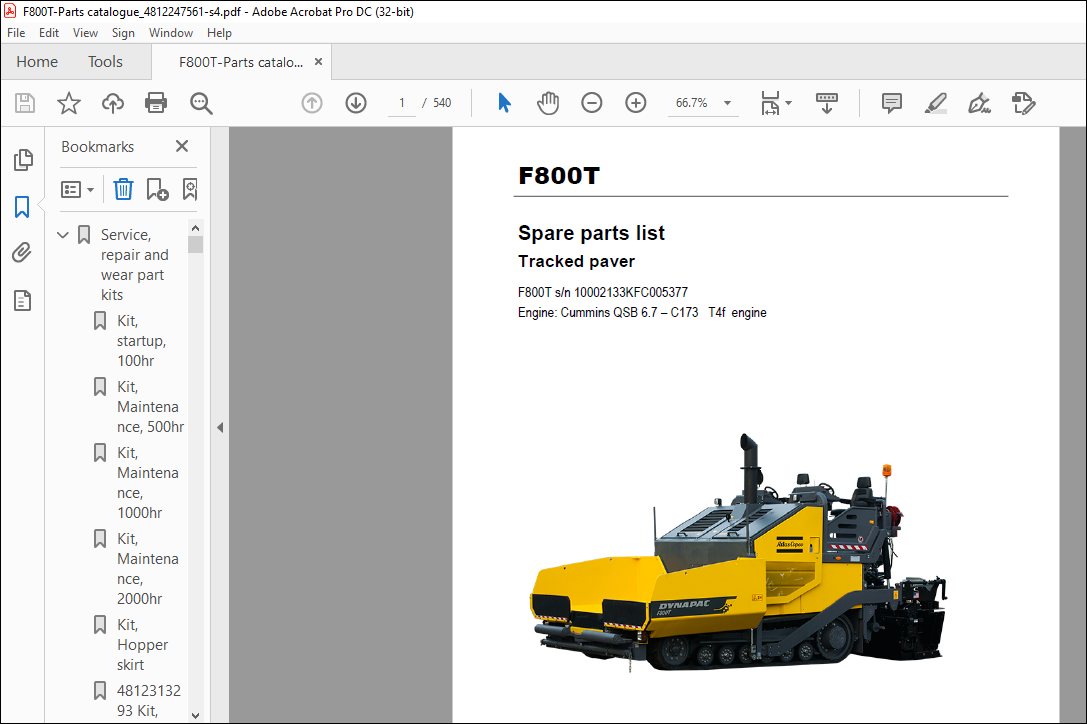Screen dimensions: 1087x724
Task: Activate the Hand pan tool
Action: pos(548,103)
